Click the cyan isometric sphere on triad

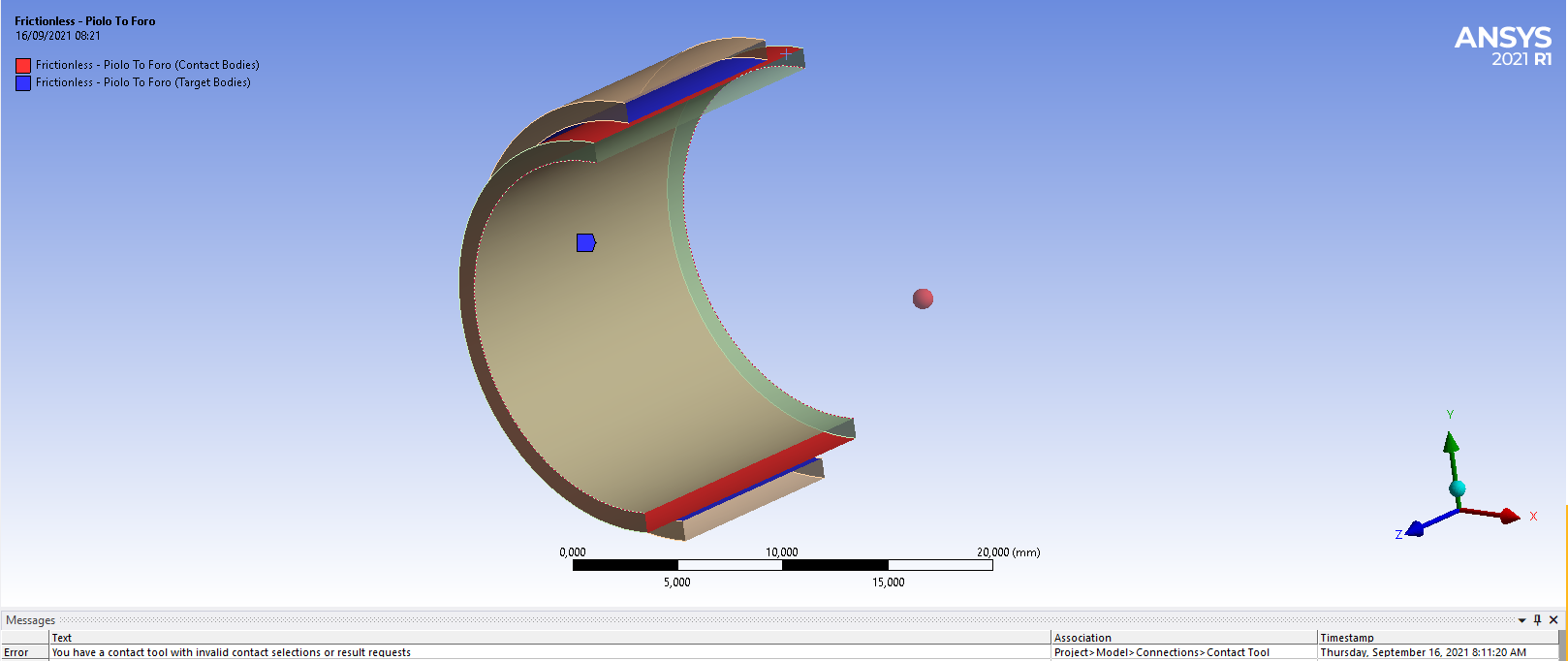pyautogui.click(x=1457, y=488)
